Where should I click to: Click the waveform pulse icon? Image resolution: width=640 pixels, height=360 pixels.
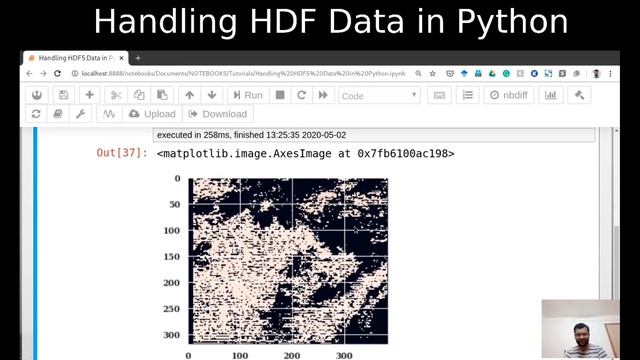(x=109, y=114)
